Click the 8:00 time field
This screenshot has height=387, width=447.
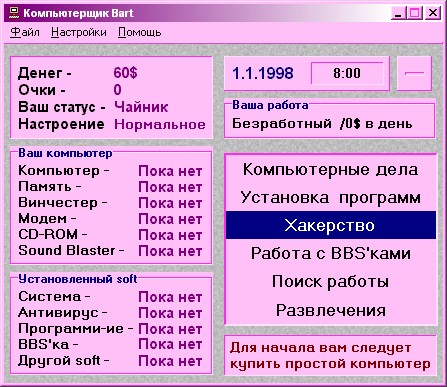pos(347,73)
